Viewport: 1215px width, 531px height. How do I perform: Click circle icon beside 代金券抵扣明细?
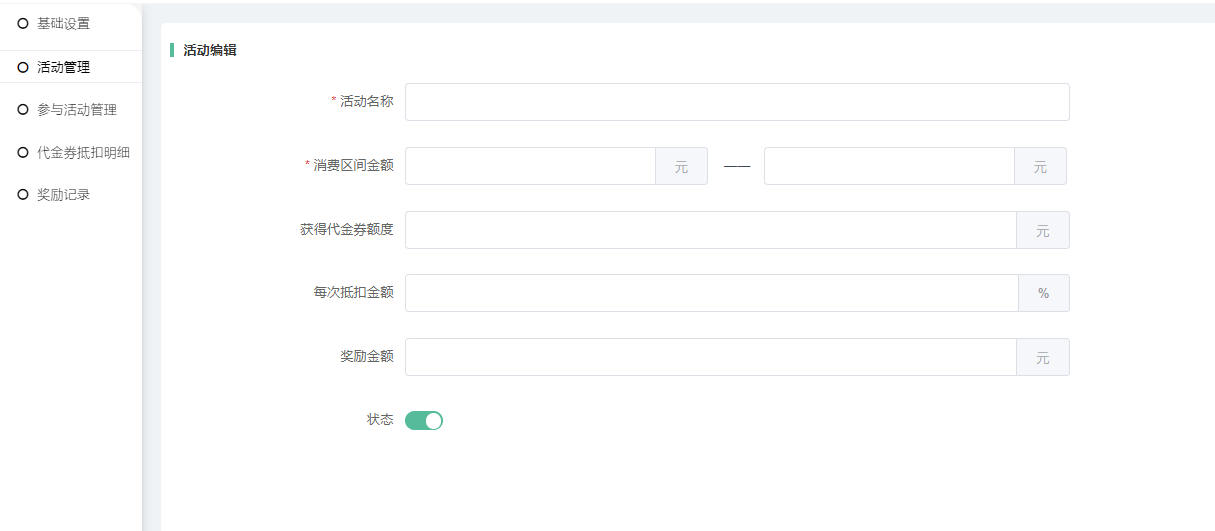tap(23, 153)
